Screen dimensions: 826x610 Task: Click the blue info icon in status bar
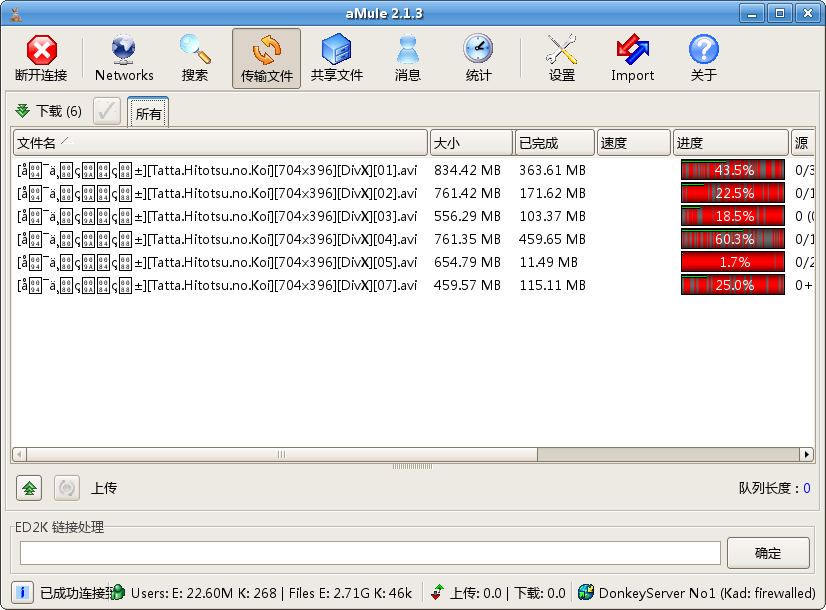22,593
